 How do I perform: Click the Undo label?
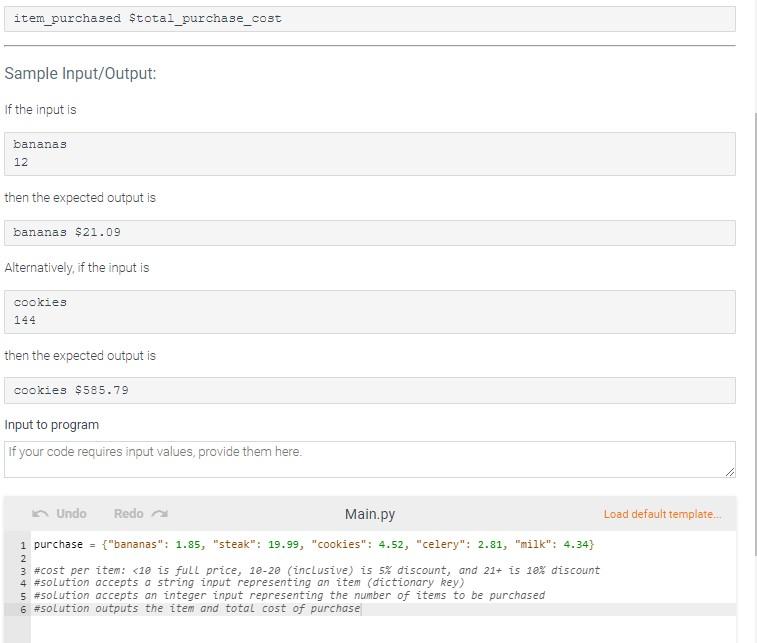coord(71,514)
